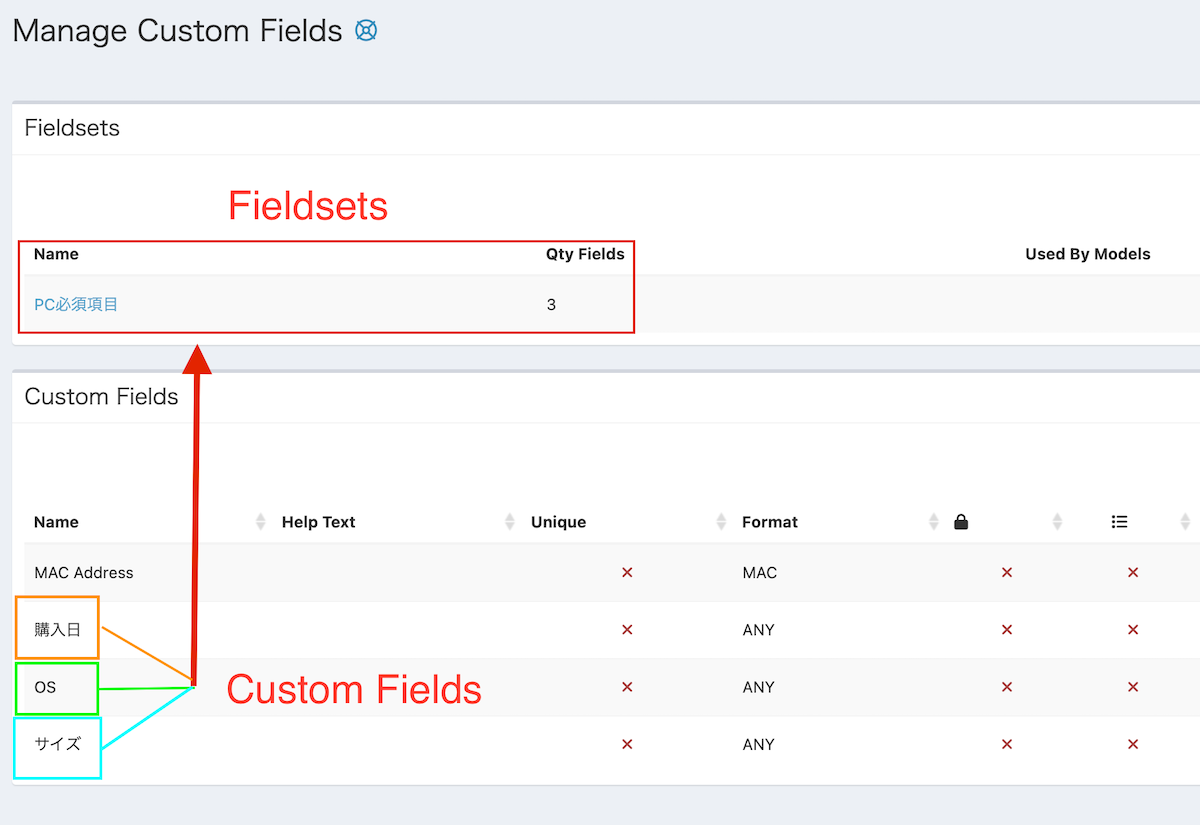
Task: Click the list column X in 購入日 row
Action: coord(1133,630)
